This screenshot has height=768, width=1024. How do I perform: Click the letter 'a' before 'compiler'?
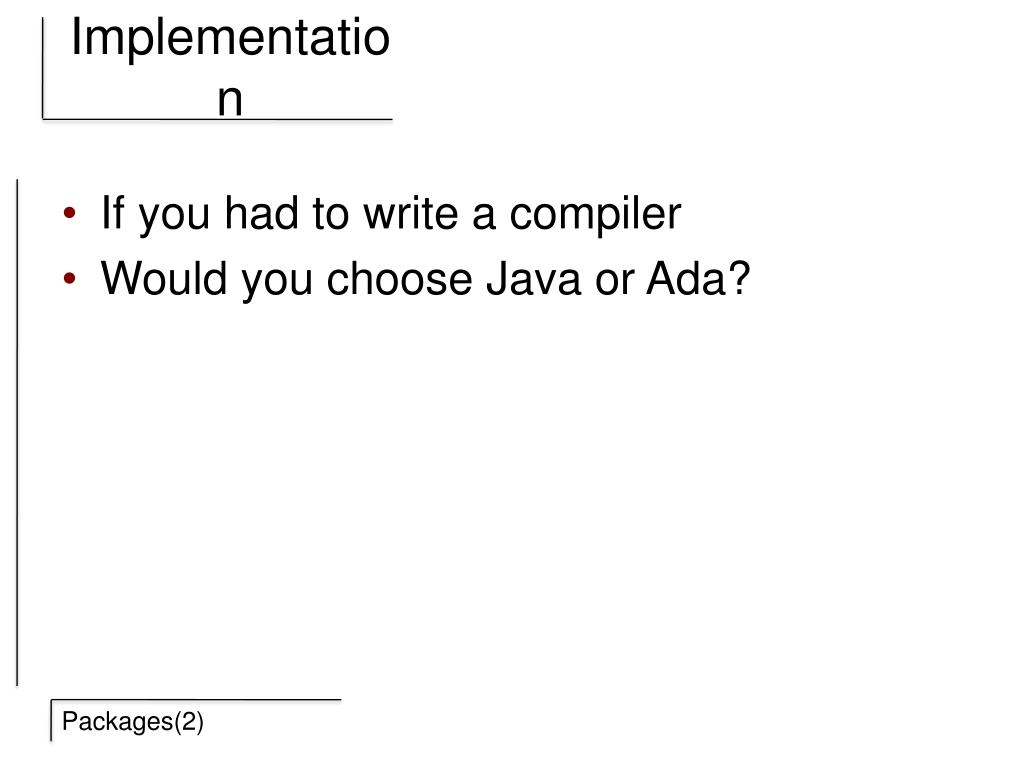tap(483, 217)
